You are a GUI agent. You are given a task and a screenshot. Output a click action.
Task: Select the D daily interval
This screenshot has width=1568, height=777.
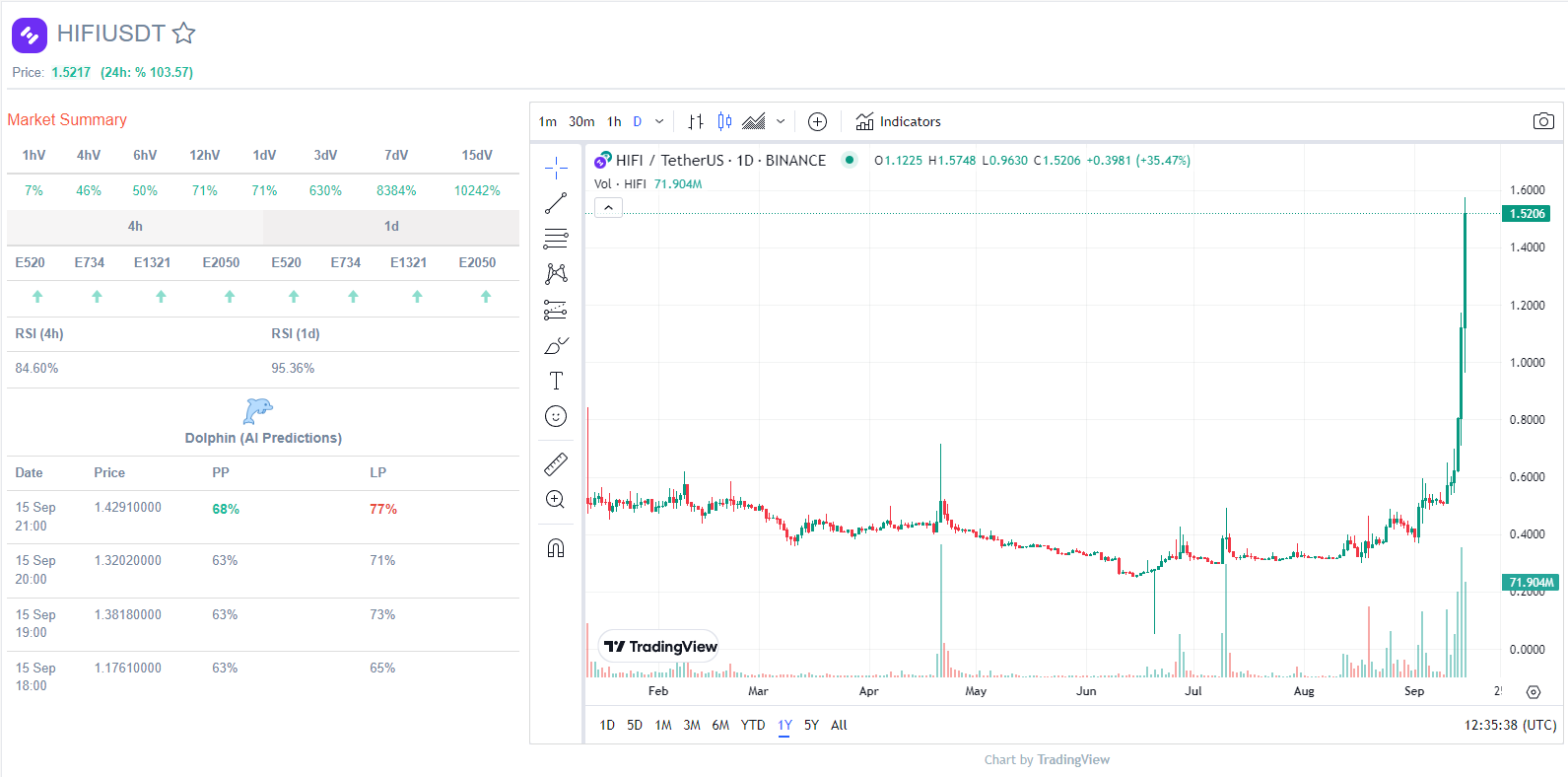click(638, 121)
